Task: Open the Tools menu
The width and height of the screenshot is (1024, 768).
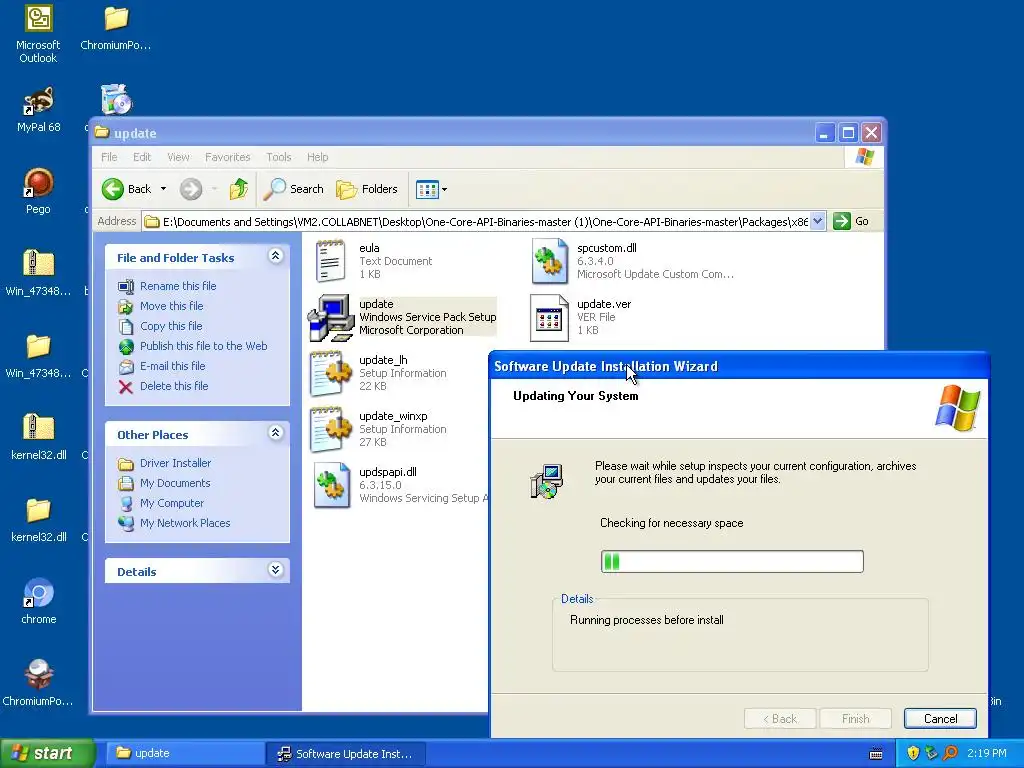Action: point(279,157)
